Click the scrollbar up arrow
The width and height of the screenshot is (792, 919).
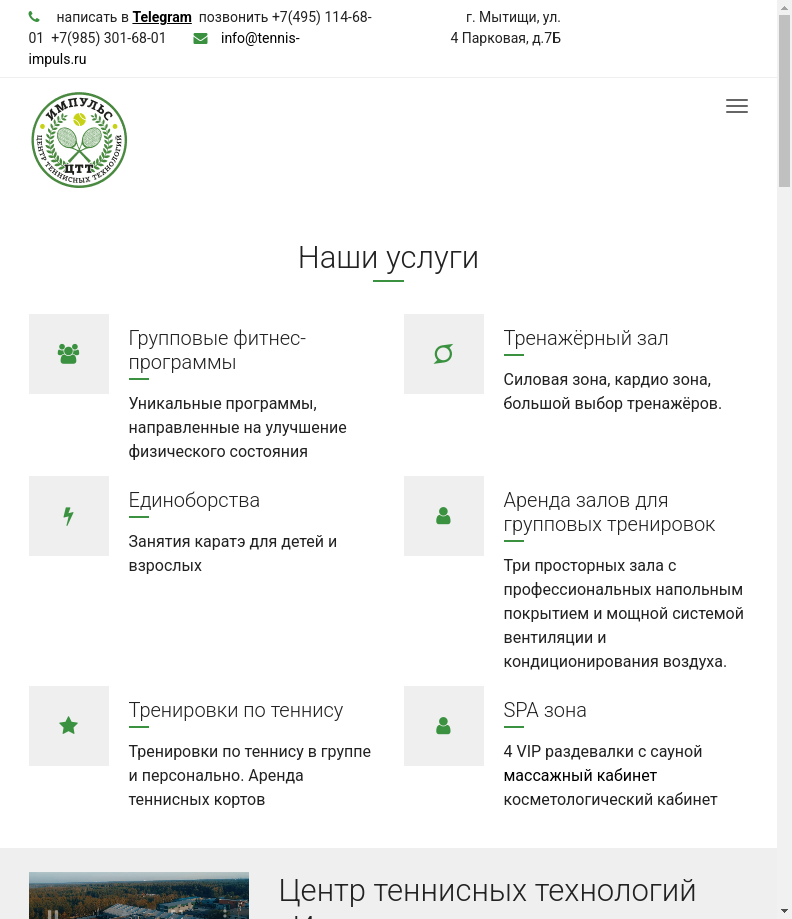tap(784, 6)
